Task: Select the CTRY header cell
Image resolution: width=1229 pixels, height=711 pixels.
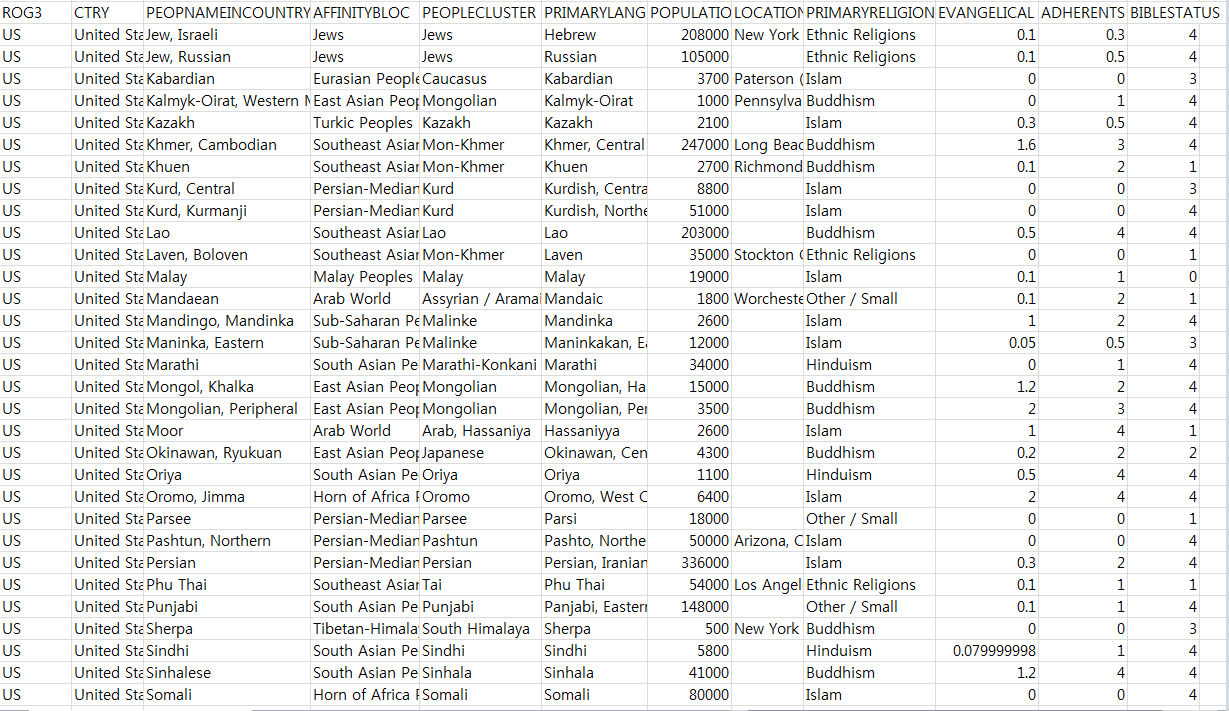Action: point(108,13)
